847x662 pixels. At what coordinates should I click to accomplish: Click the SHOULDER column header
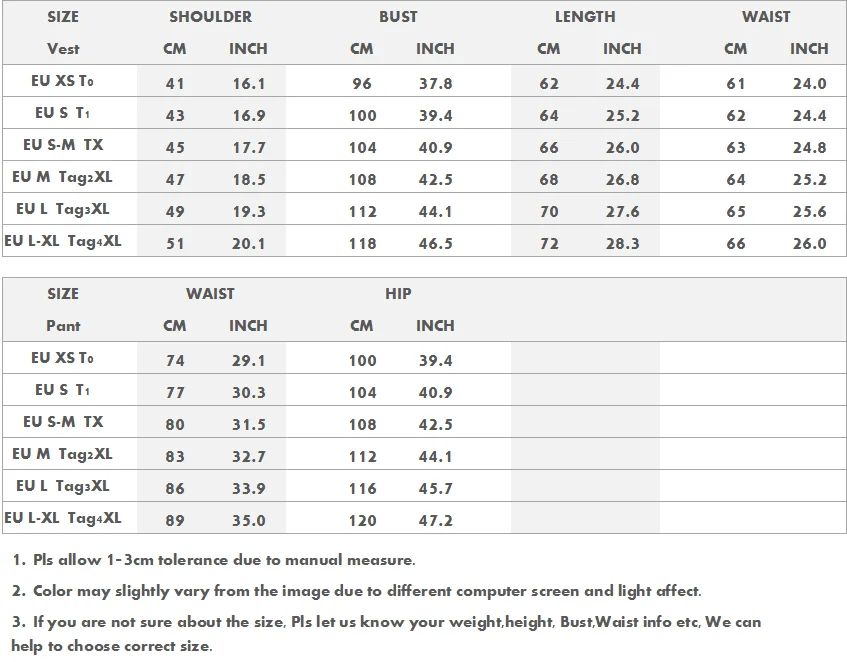coord(210,17)
